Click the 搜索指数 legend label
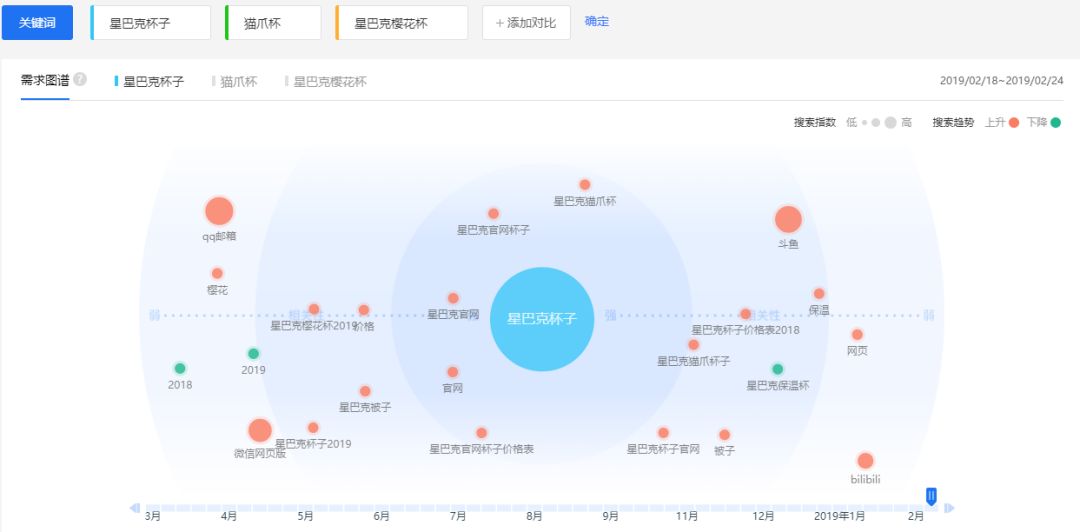Screen dimensions: 1080x532 [815, 123]
